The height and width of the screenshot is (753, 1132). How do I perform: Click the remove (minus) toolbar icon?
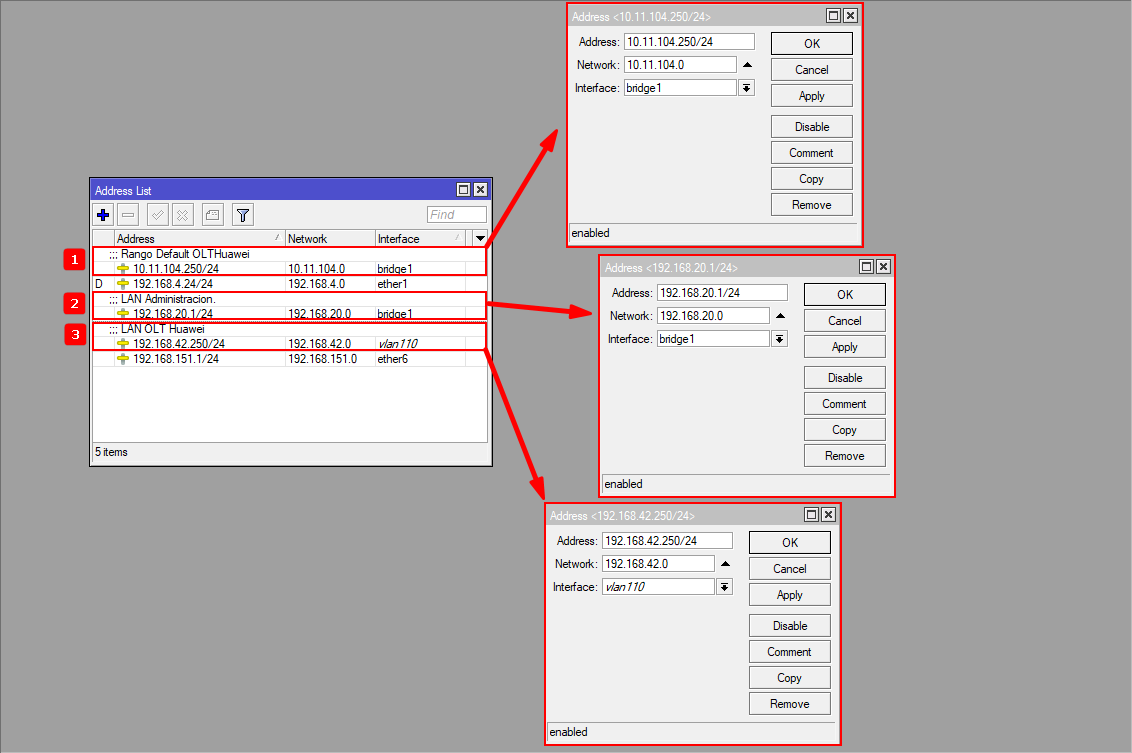pyautogui.click(x=128, y=215)
